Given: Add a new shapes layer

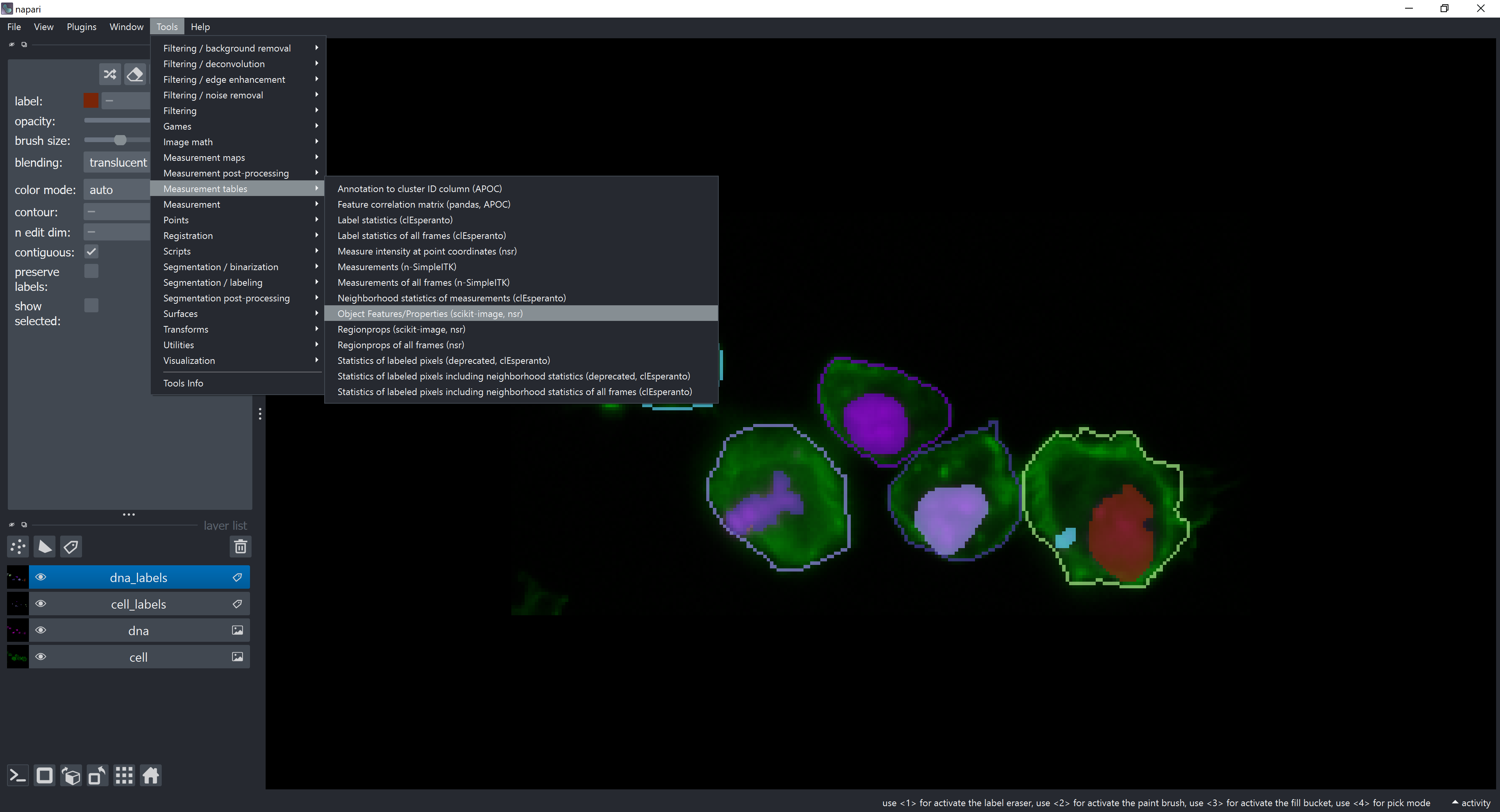Looking at the screenshot, I should pos(45,547).
